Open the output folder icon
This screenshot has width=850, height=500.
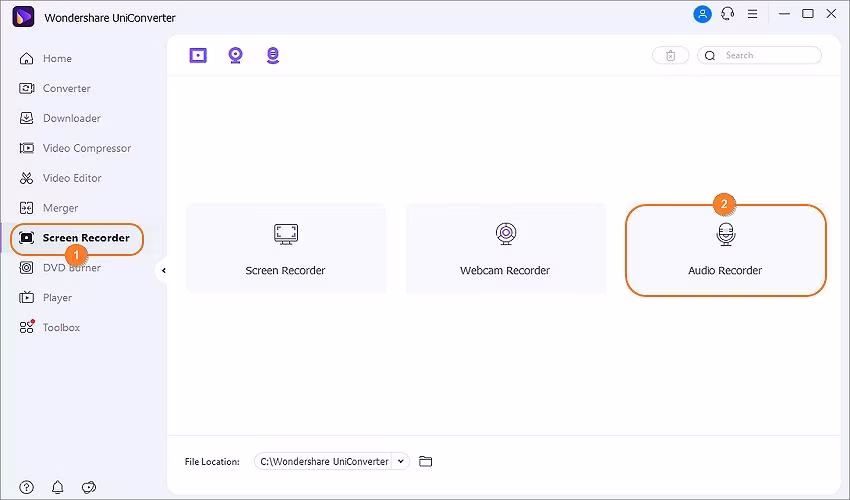click(426, 461)
